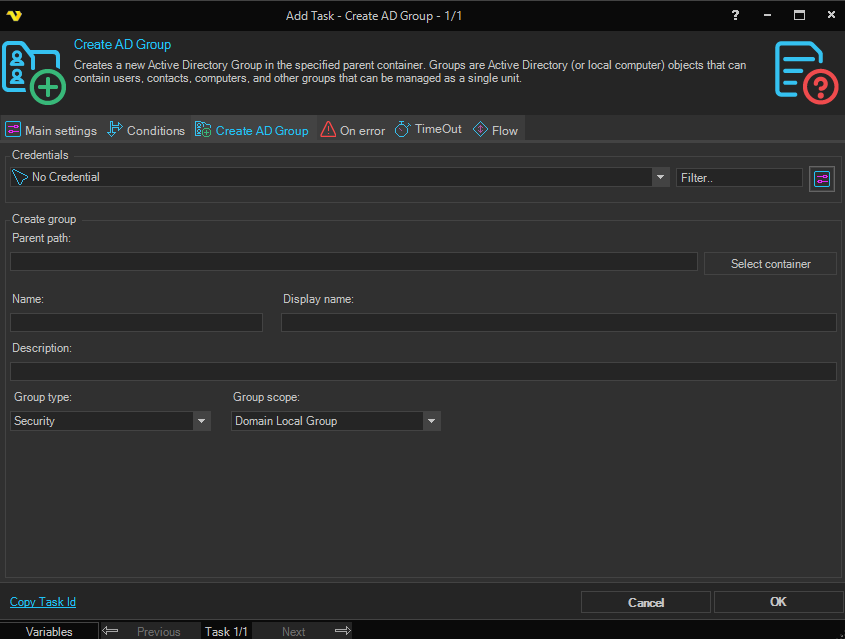The height and width of the screenshot is (639, 845).
Task: Click the OK button
Action: 778,602
